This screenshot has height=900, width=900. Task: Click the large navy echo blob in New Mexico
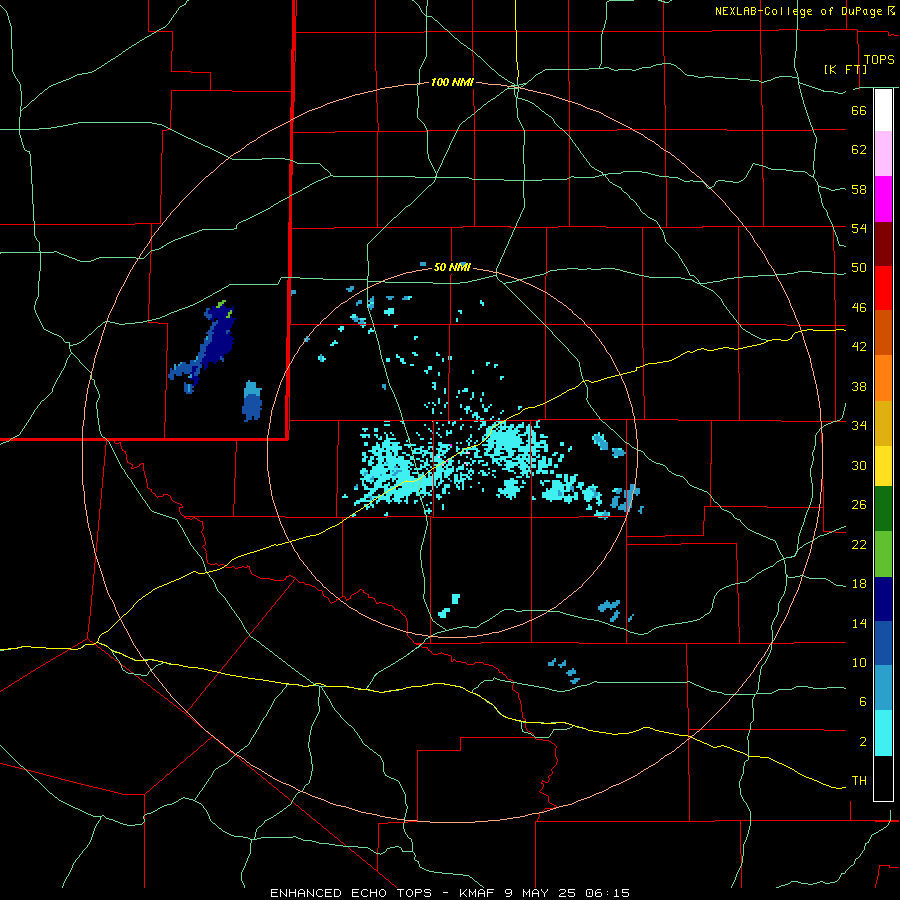[218, 339]
